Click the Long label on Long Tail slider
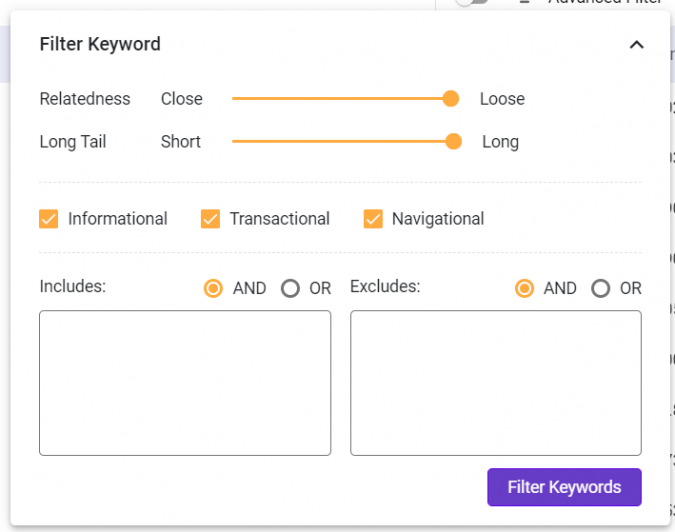This screenshot has width=675, height=532. (x=500, y=142)
